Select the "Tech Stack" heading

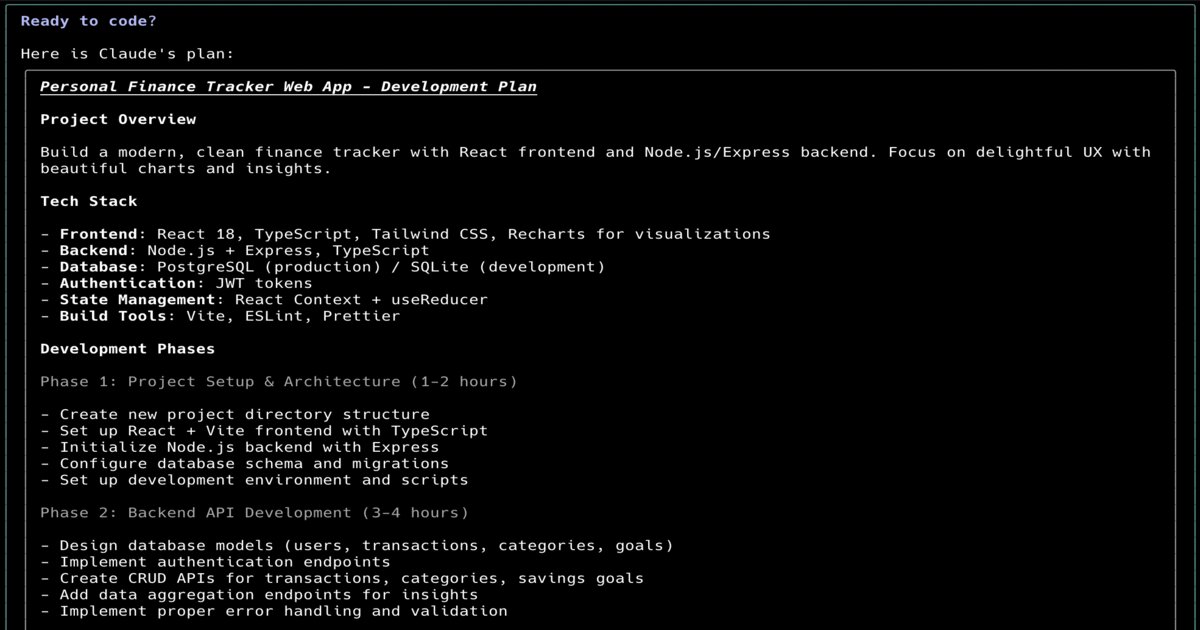click(x=89, y=201)
